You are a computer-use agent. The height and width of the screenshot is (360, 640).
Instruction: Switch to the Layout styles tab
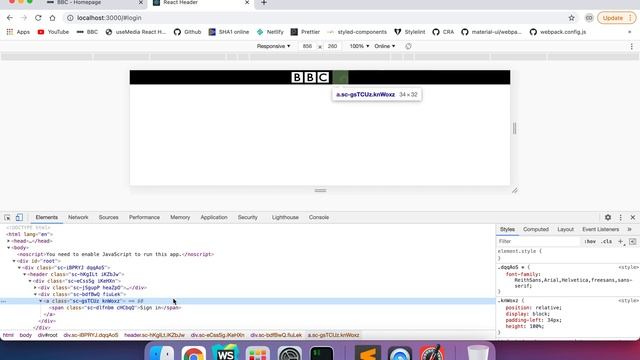(565, 229)
